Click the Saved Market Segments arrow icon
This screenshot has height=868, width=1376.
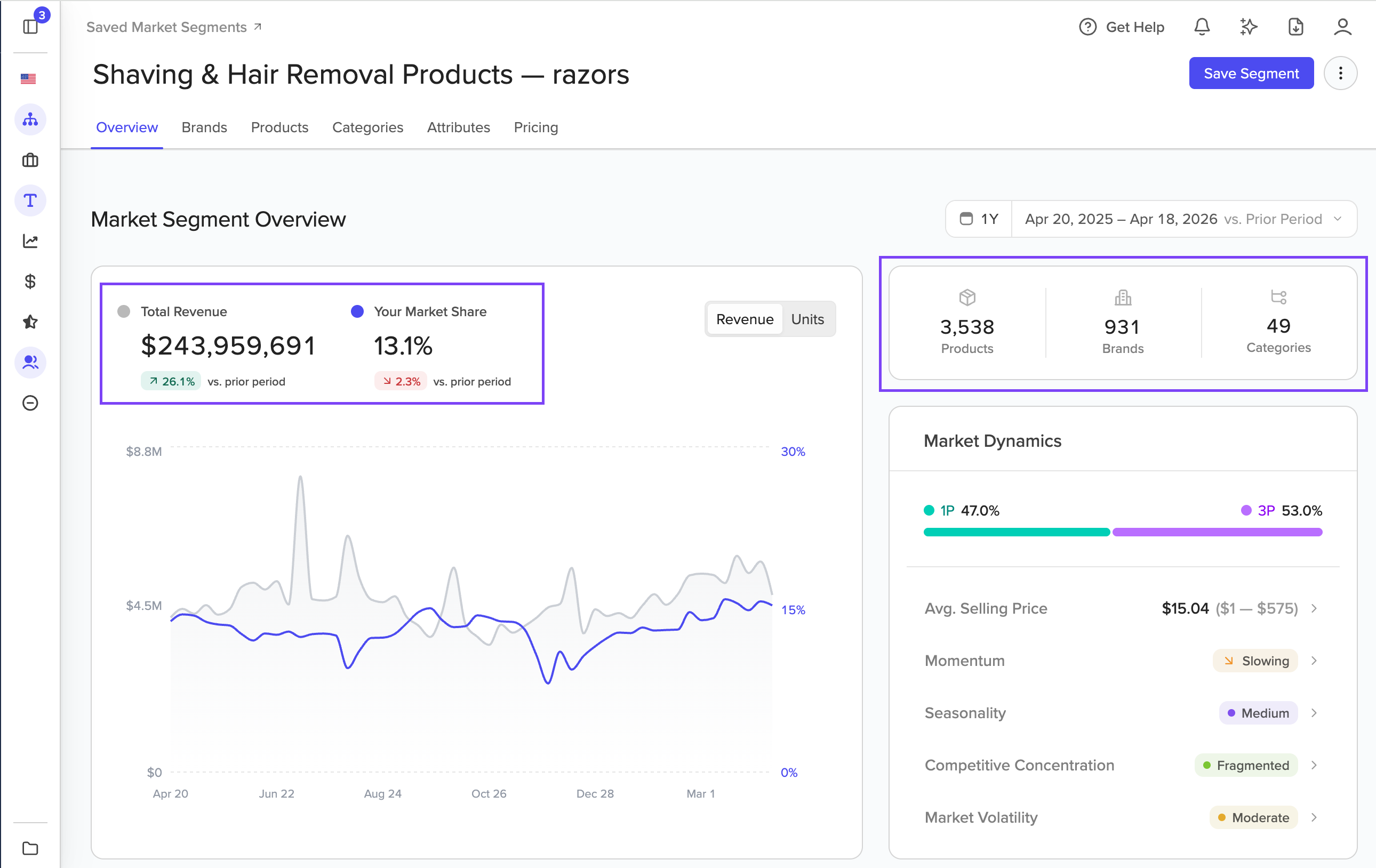click(x=258, y=26)
